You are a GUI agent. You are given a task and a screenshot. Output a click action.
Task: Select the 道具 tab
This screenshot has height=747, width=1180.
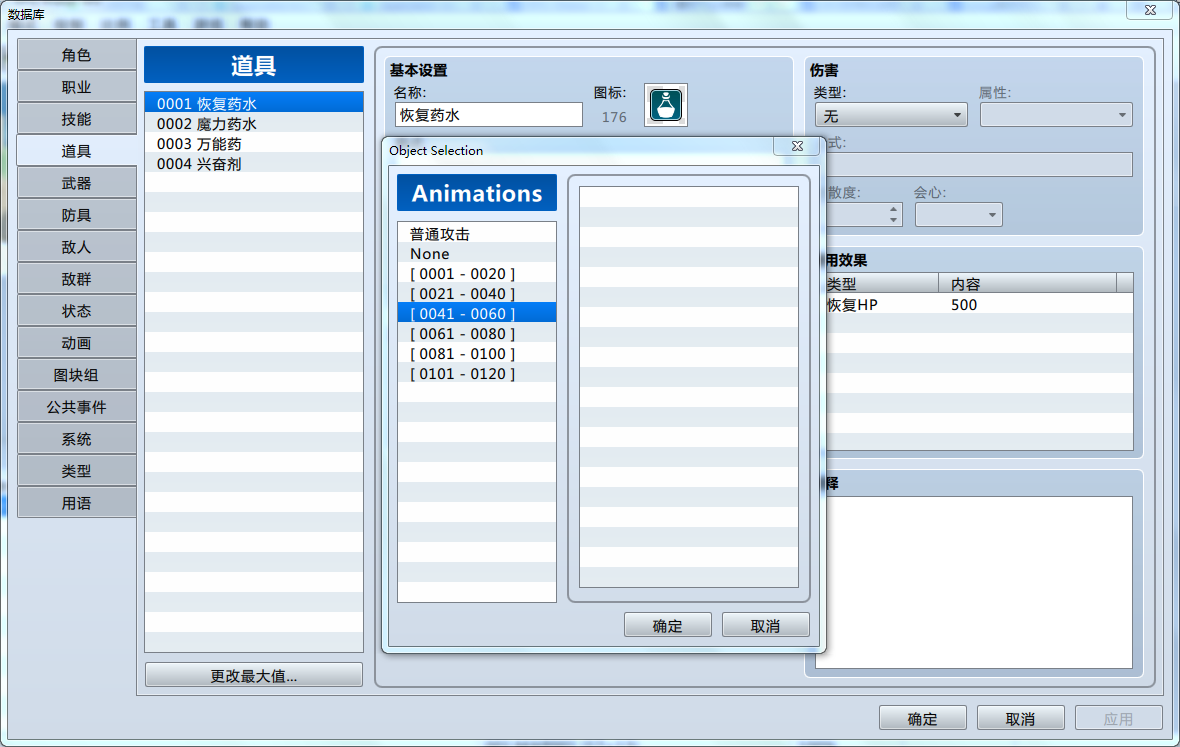(x=77, y=151)
